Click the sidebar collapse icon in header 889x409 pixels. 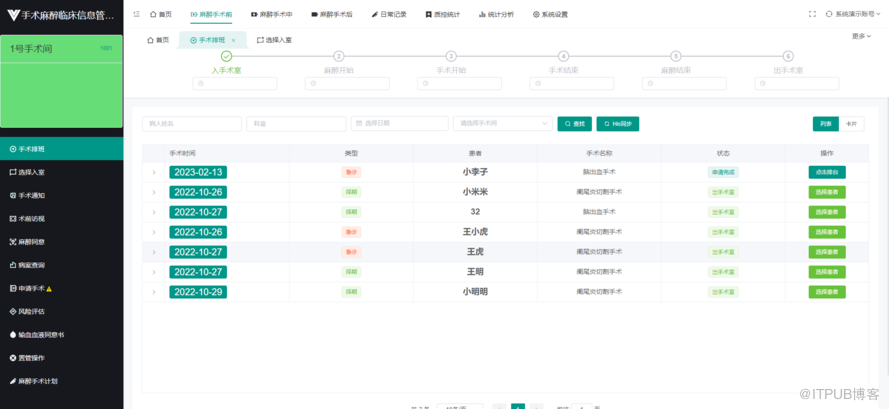tap(136, 14)
